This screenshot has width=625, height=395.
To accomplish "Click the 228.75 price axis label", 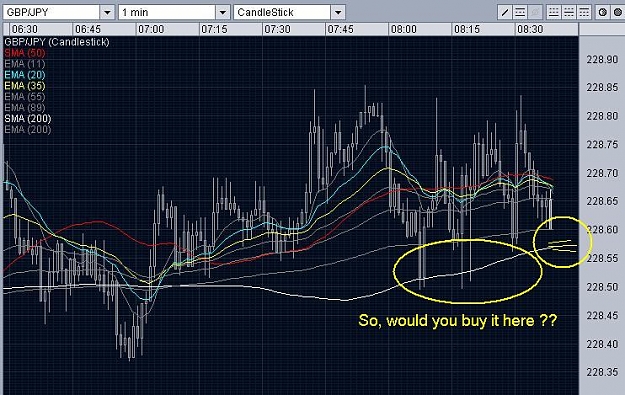I will coord(602,144).
